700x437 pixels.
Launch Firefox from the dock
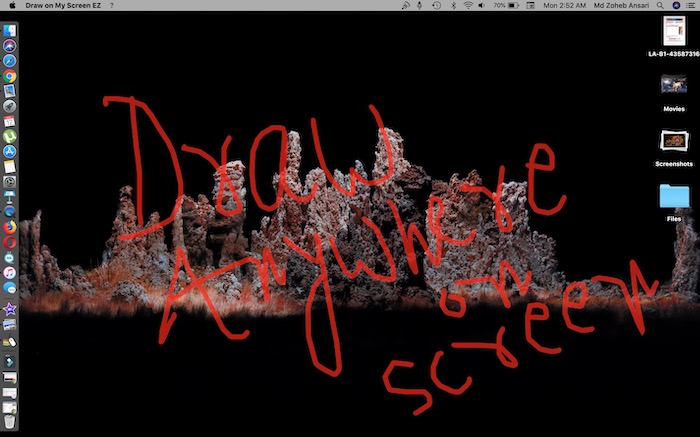[x=9, y=227]
